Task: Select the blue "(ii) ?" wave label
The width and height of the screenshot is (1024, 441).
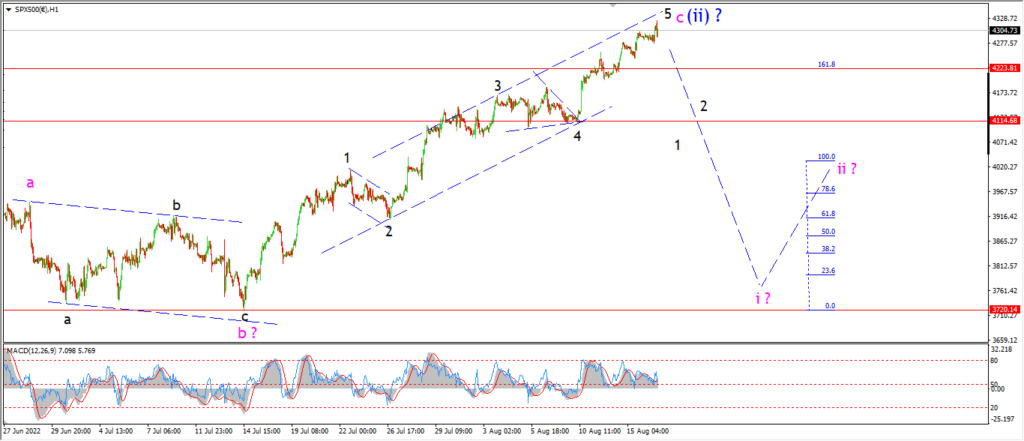Action: [x=705, y=16]
